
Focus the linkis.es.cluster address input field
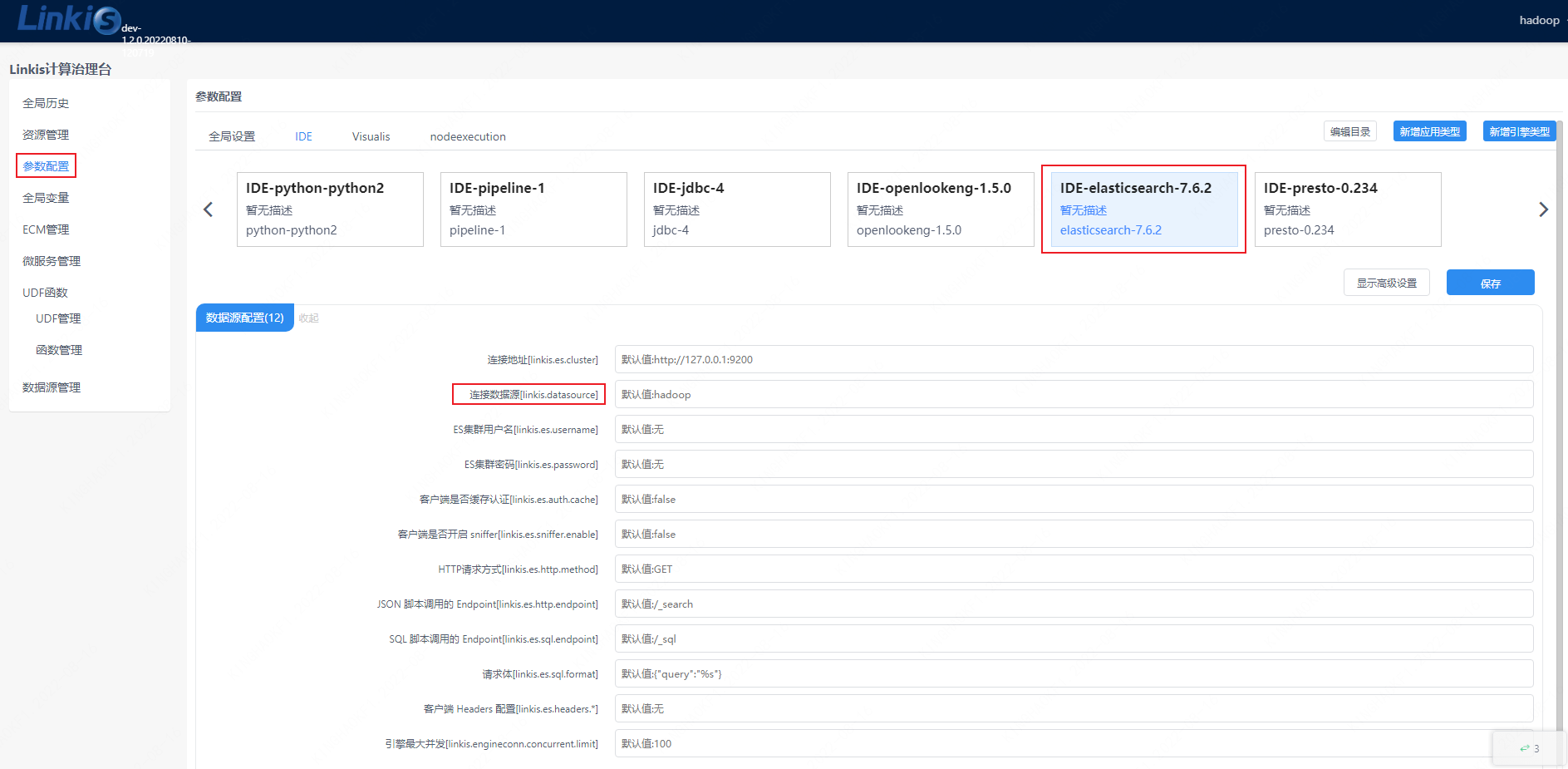point(1074,359)
